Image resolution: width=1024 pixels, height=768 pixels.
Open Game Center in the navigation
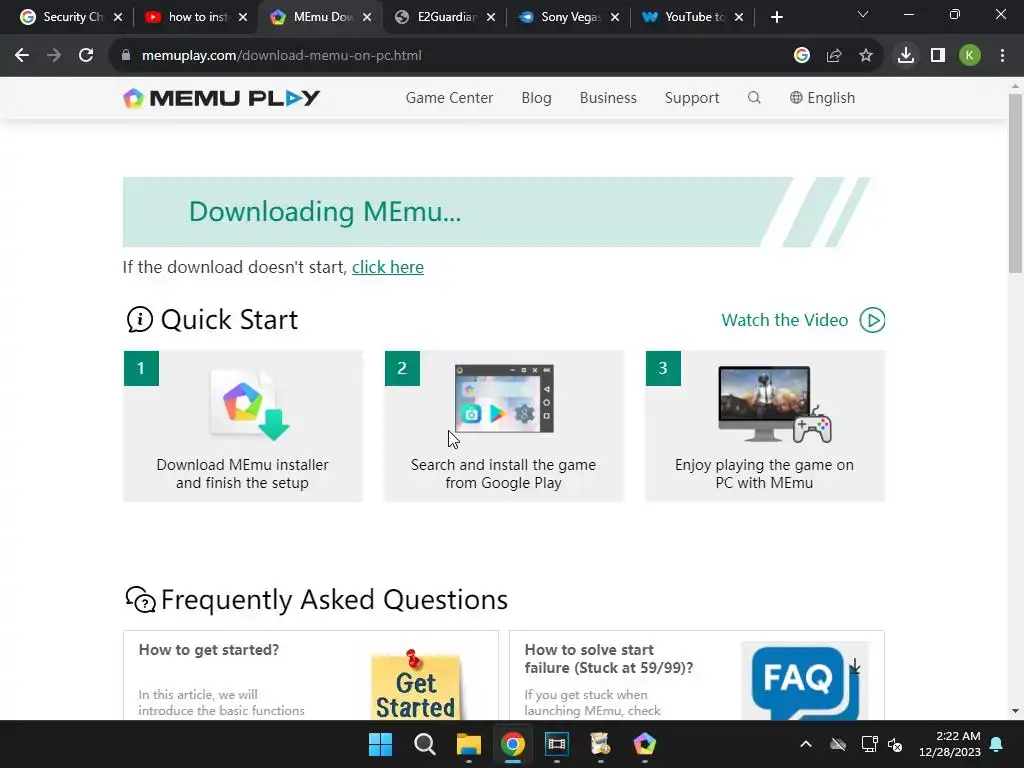click(449, 98)
